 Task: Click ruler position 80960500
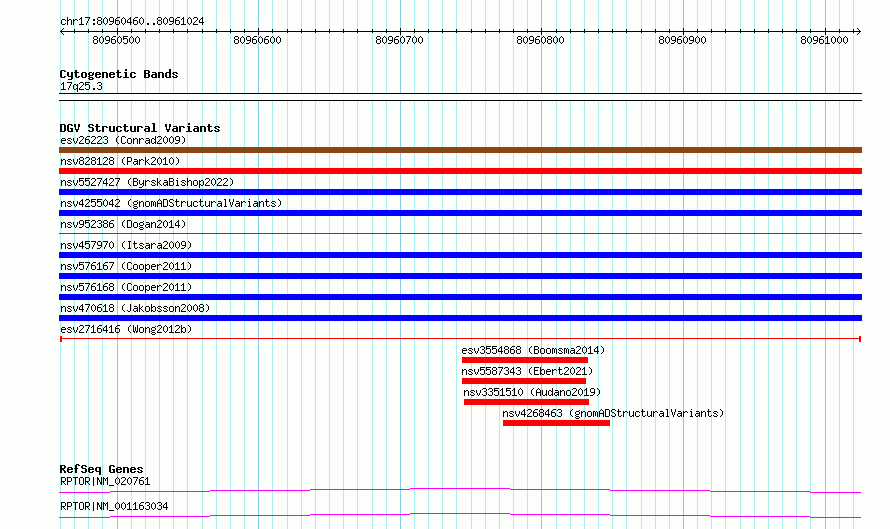click(116, 40)
